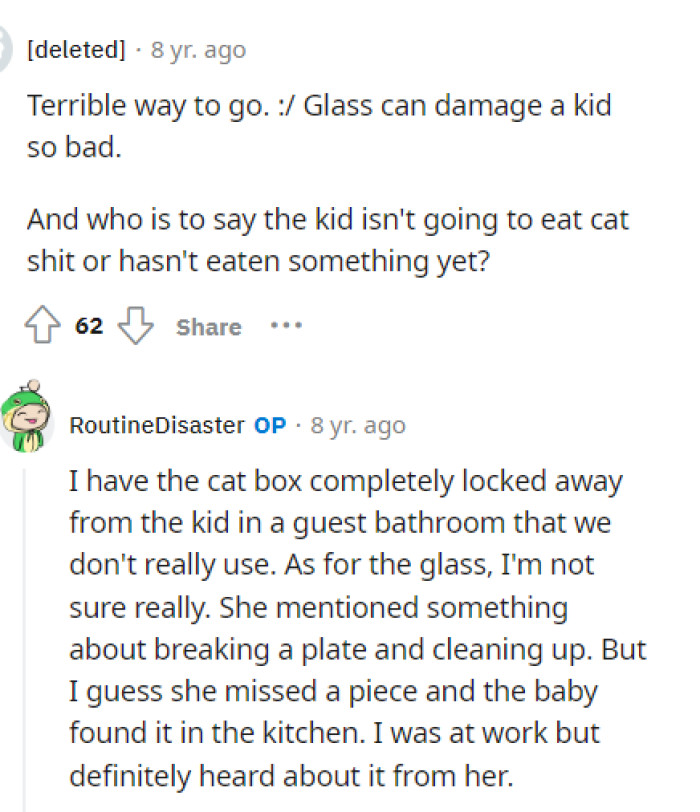700x812 pixels.
Task: Collapse the comment using the thread line
Action: [x=27, y=600]
